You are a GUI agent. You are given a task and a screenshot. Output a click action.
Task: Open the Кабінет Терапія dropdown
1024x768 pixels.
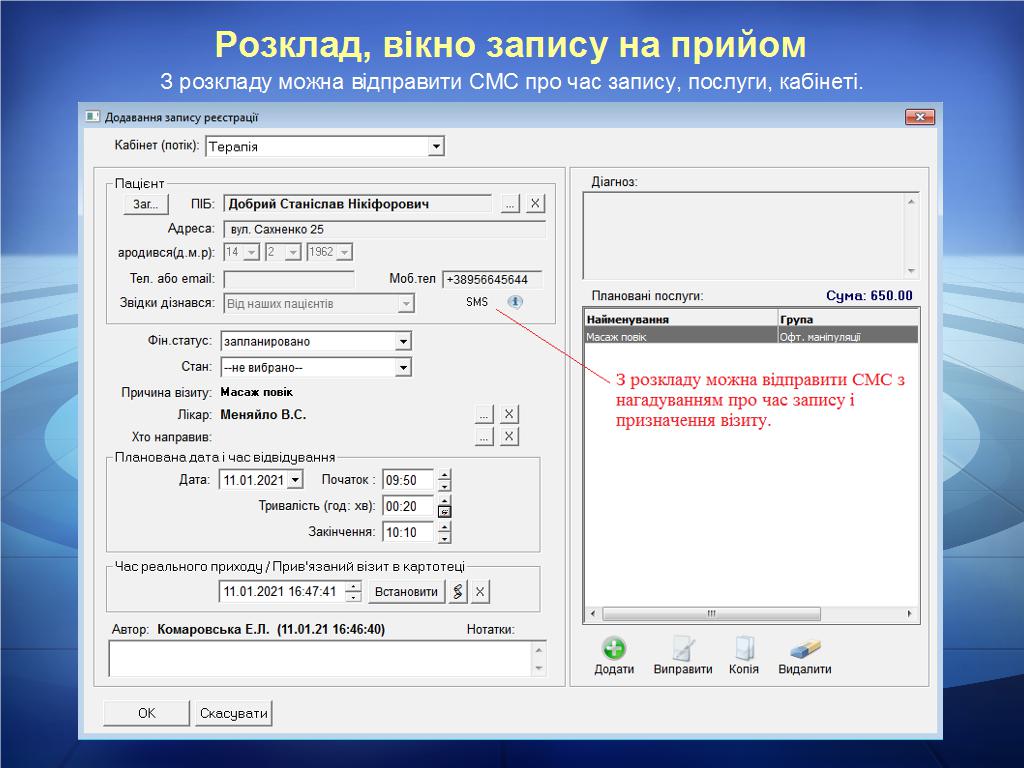(435, 147)
